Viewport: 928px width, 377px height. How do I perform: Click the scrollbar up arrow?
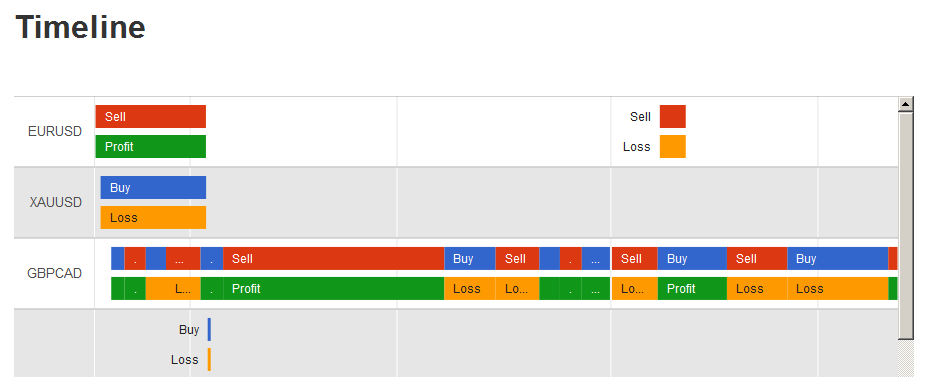(906, 104)
